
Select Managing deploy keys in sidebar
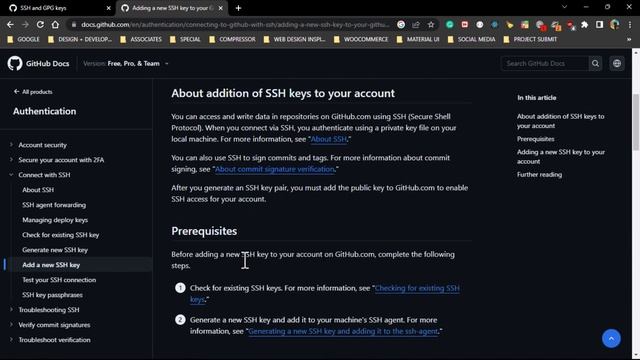click(55, 220)
